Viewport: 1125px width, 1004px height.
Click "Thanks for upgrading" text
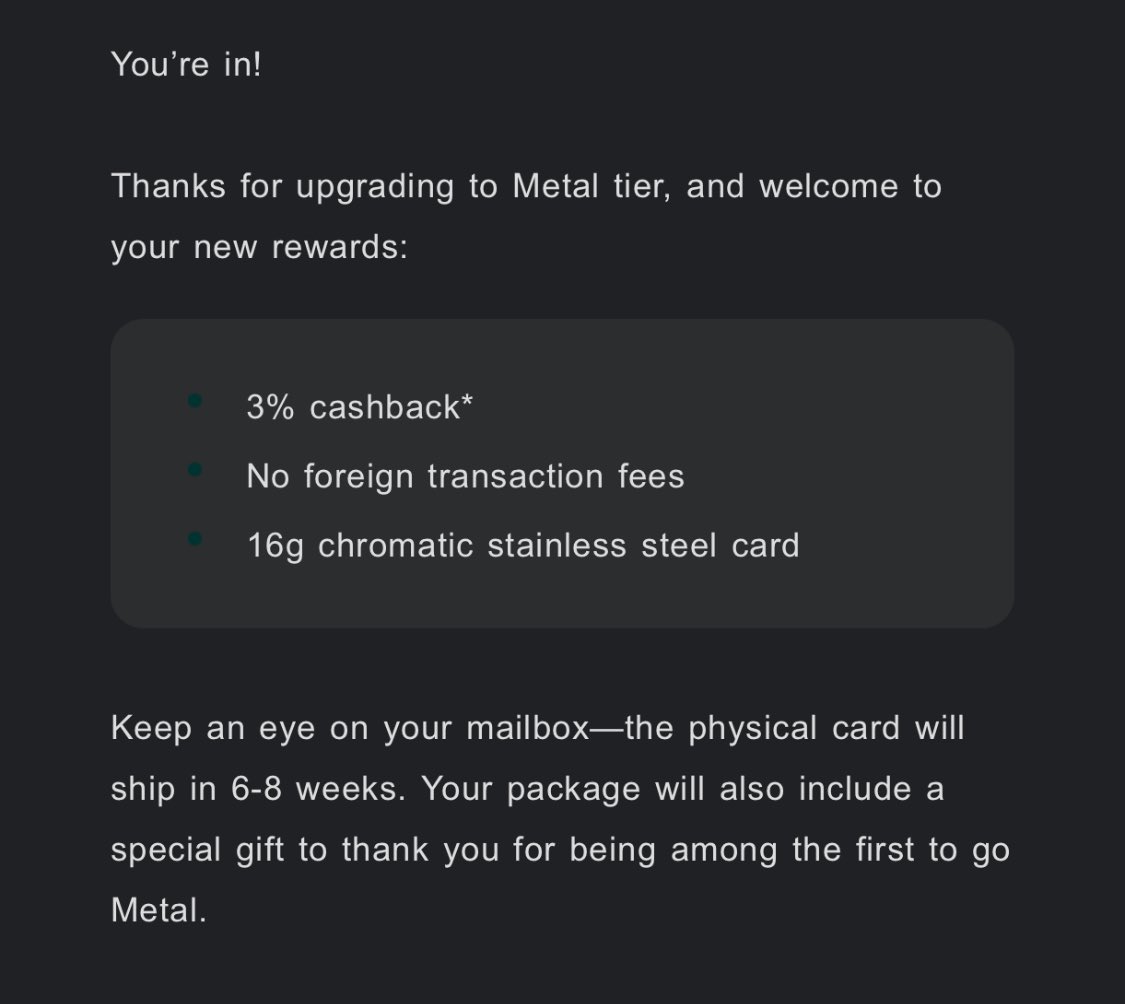283,187
